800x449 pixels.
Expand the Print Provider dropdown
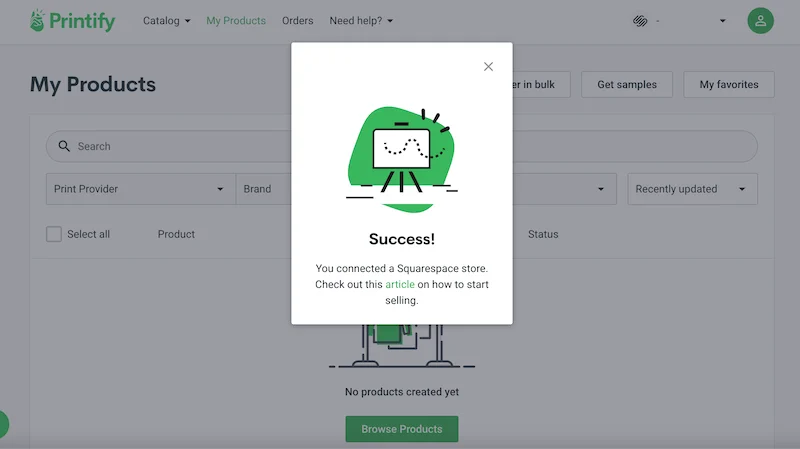tap(141, 189)
